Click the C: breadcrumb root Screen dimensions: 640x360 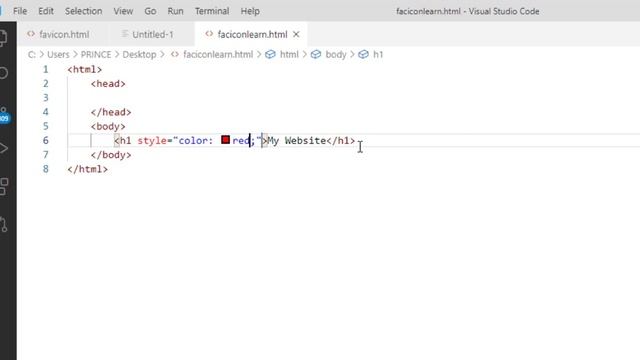[31, 54]
